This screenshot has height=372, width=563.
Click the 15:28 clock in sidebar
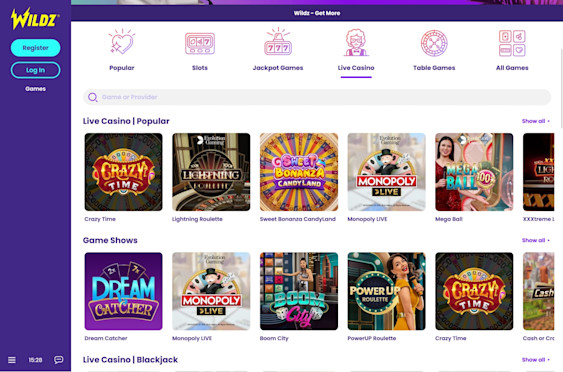(35, 360)
